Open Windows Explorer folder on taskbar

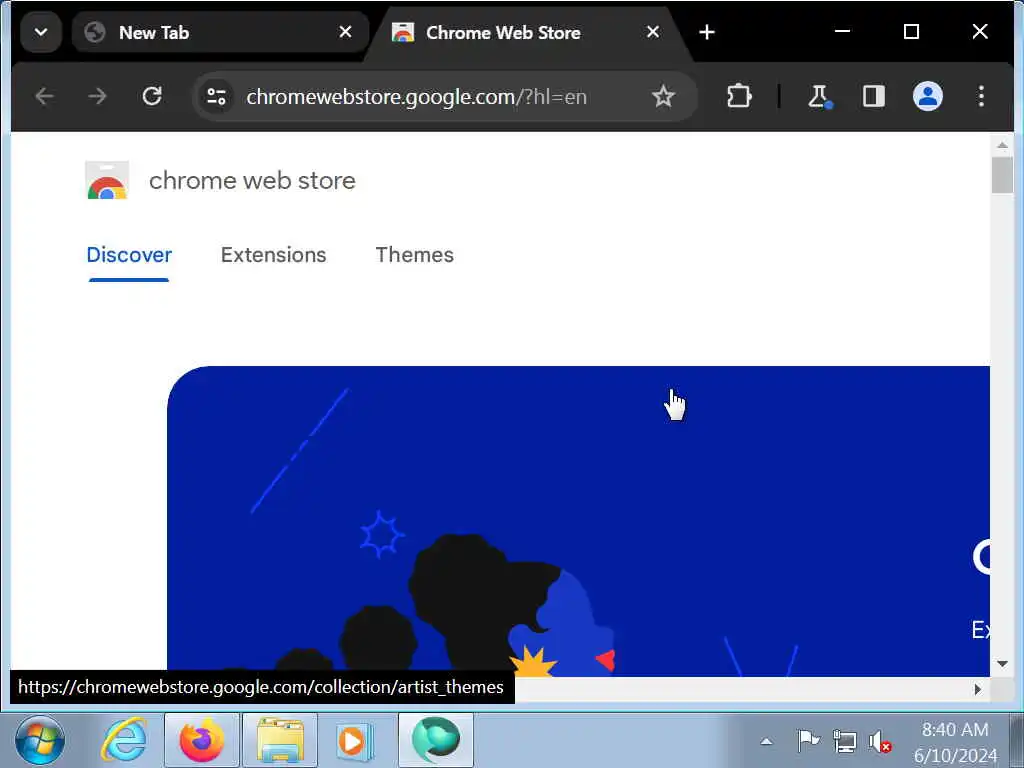click(x=280, y=741)
